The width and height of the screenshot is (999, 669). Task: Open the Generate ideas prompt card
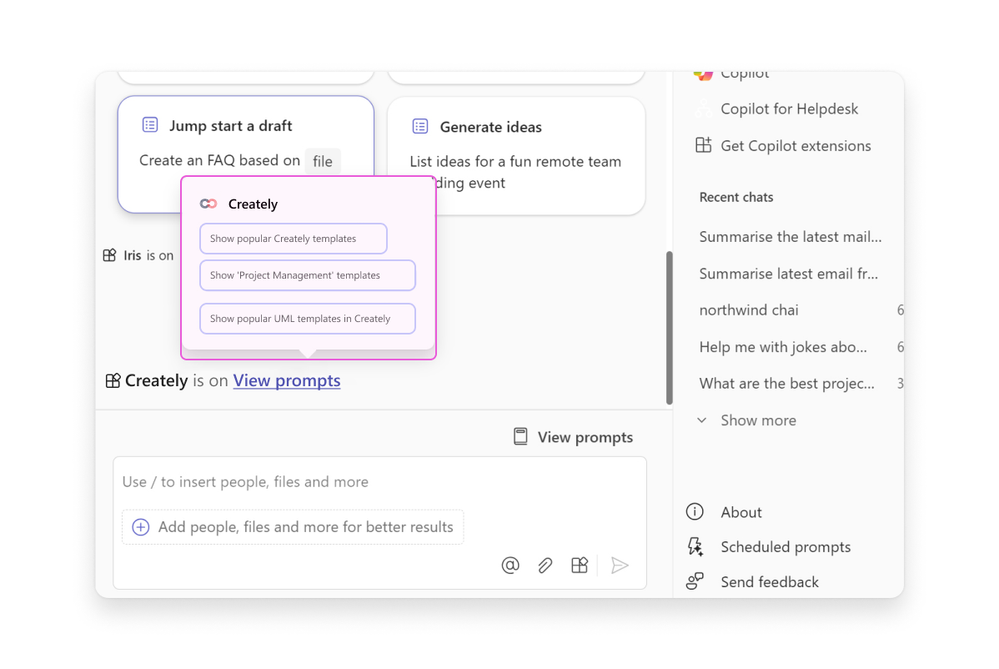[517, 155]
